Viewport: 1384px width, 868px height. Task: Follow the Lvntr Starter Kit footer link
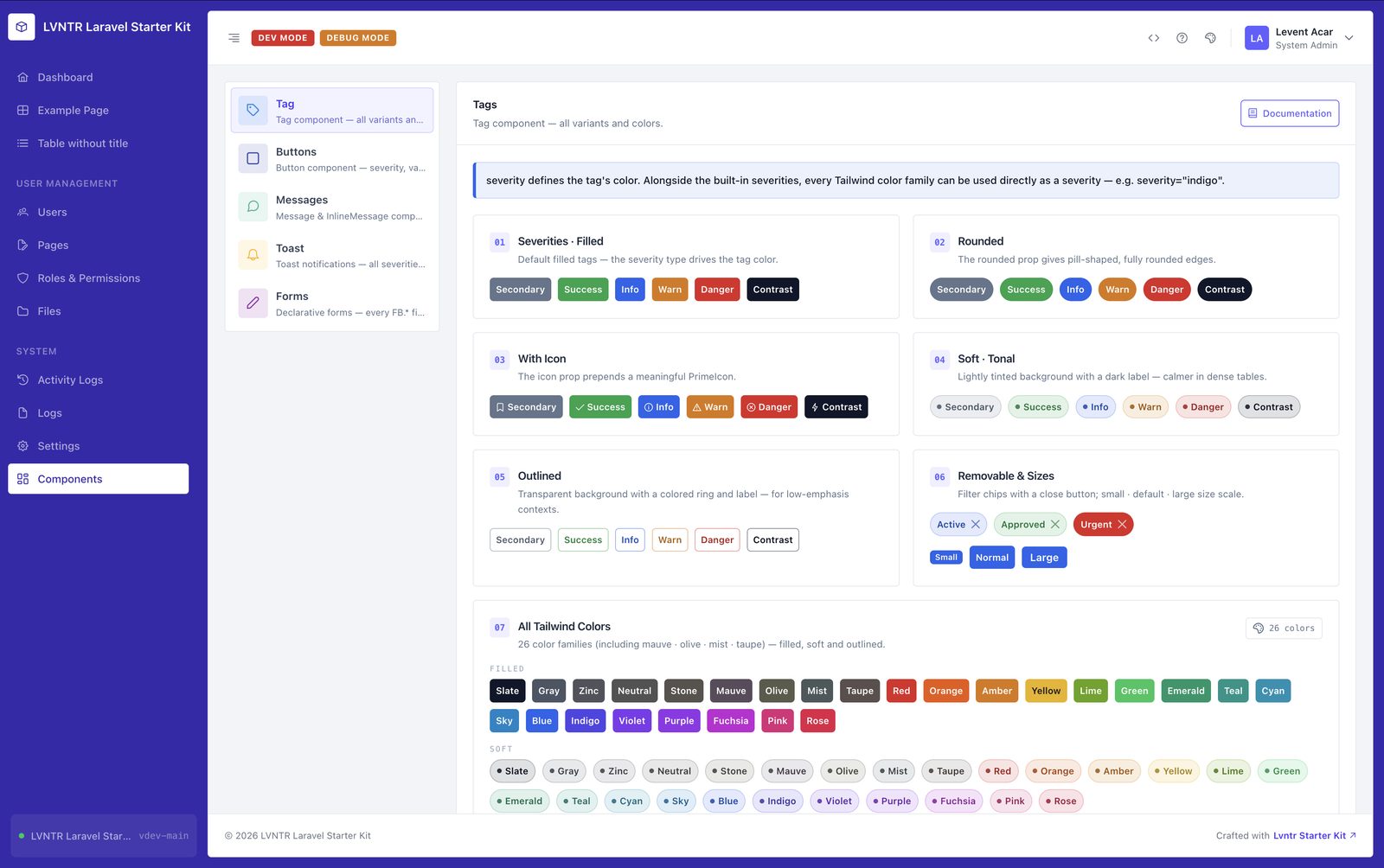(1314, 836)
